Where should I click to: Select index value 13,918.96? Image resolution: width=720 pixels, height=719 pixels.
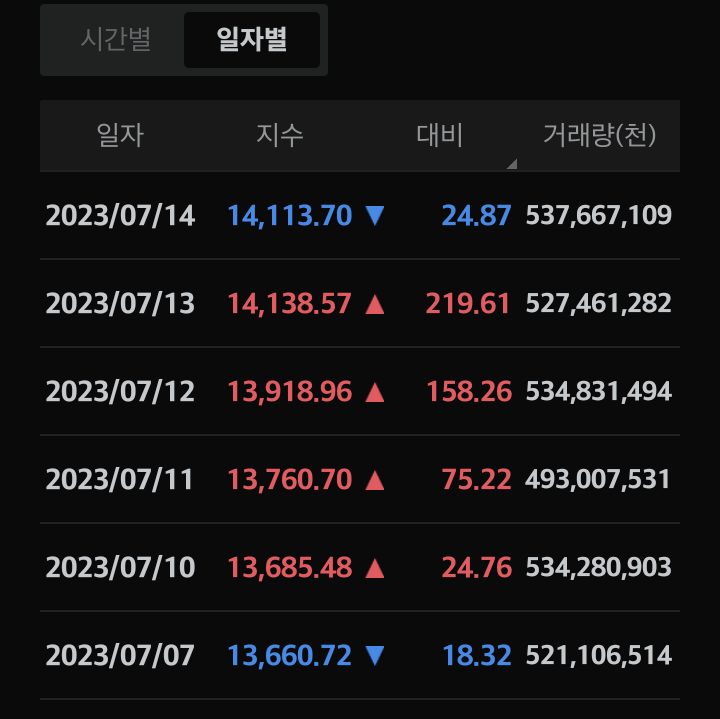coord(290,392)
